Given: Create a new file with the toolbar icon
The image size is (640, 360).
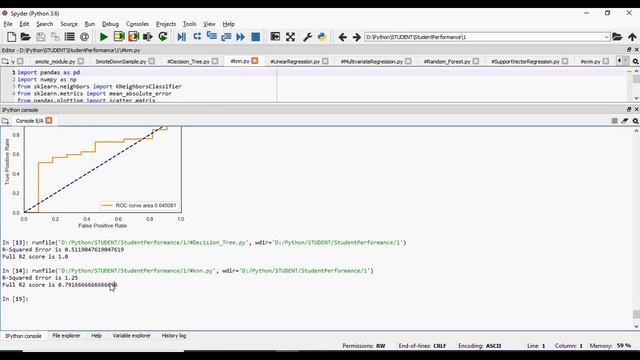Looking at the screenshot, I should (11, 37).
